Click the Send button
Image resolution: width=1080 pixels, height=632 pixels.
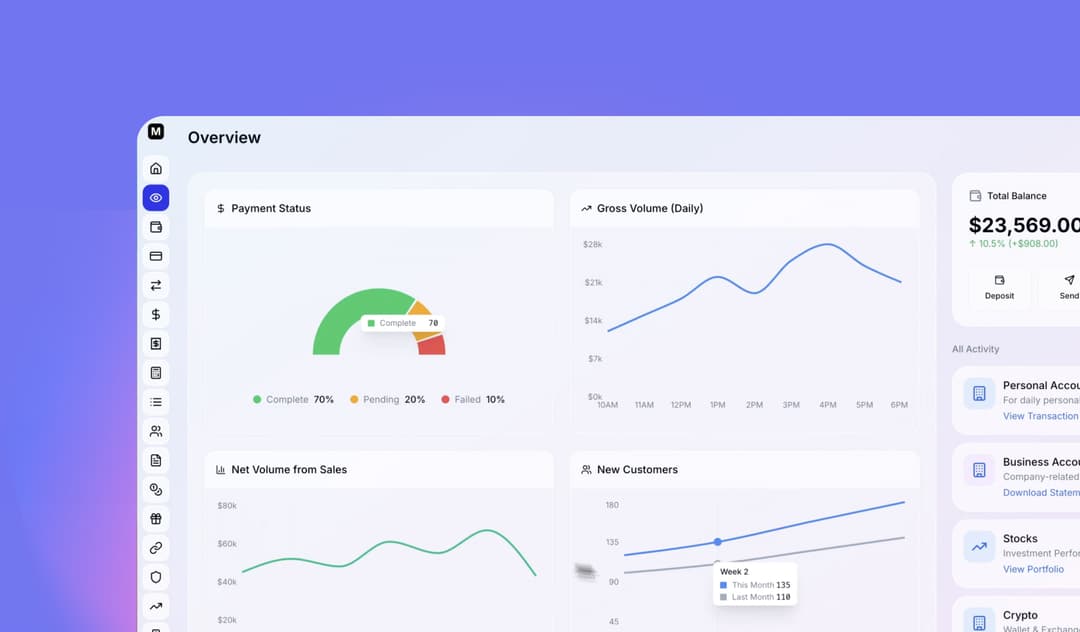tap(1066, 289)
